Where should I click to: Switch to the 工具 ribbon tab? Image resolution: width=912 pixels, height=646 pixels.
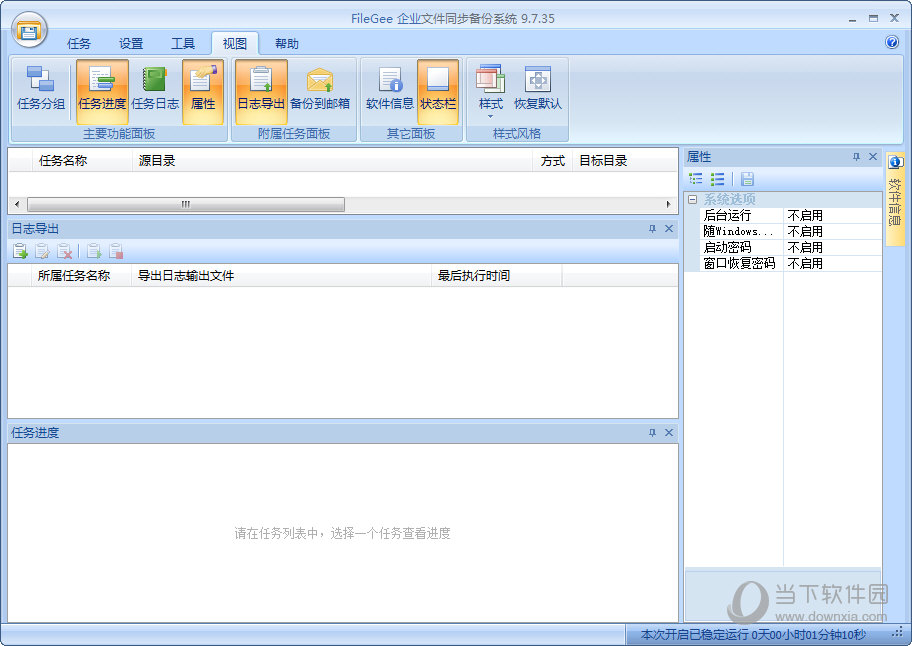(x=183, y=44)
